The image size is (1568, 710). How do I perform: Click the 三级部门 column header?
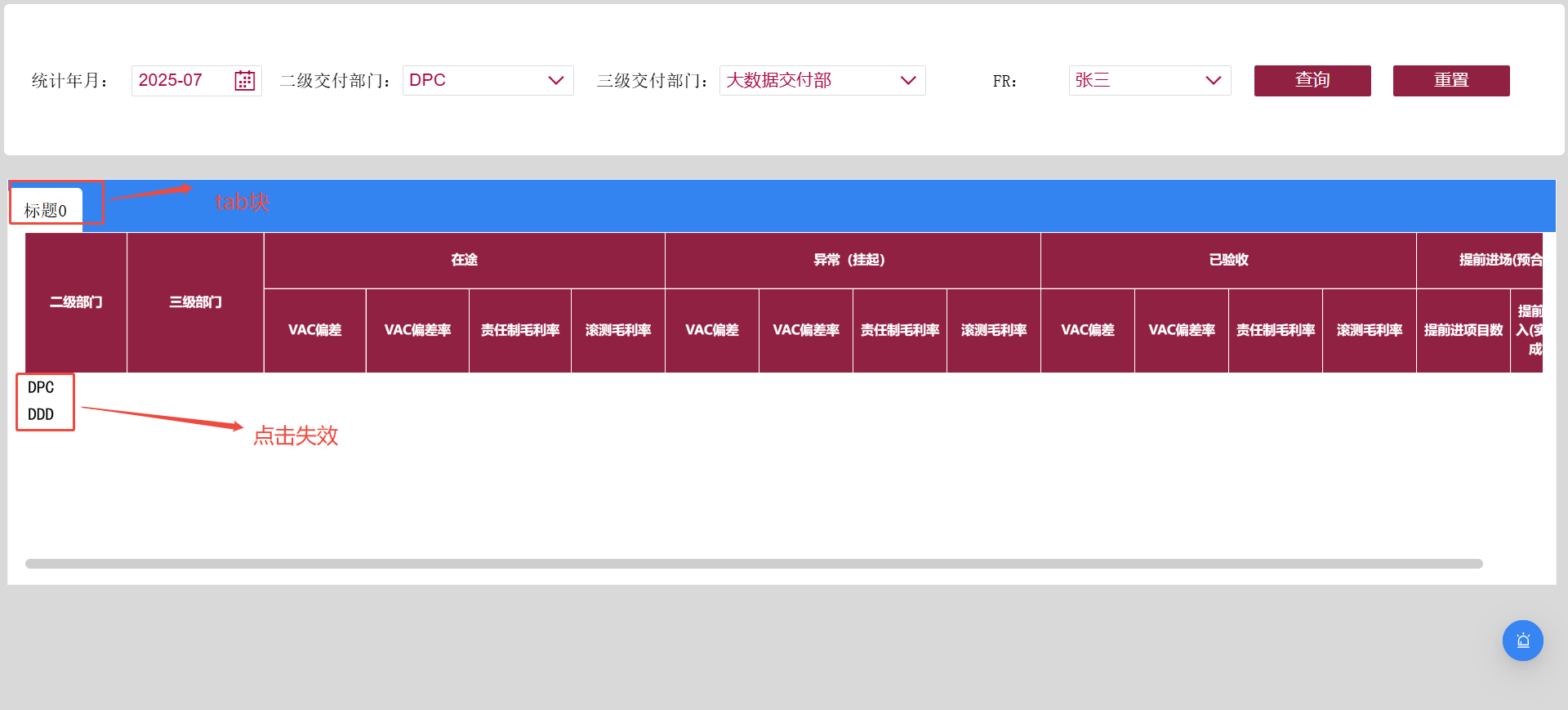click(195, 302)
